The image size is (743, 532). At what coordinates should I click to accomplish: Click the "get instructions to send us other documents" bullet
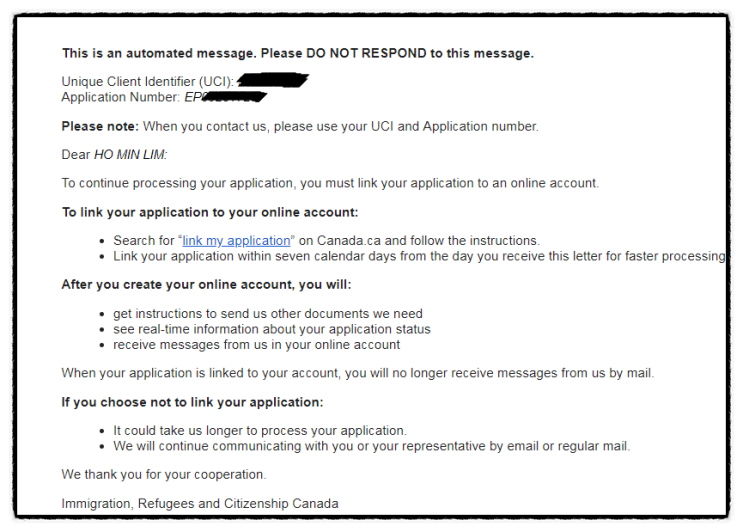point(267,314)
